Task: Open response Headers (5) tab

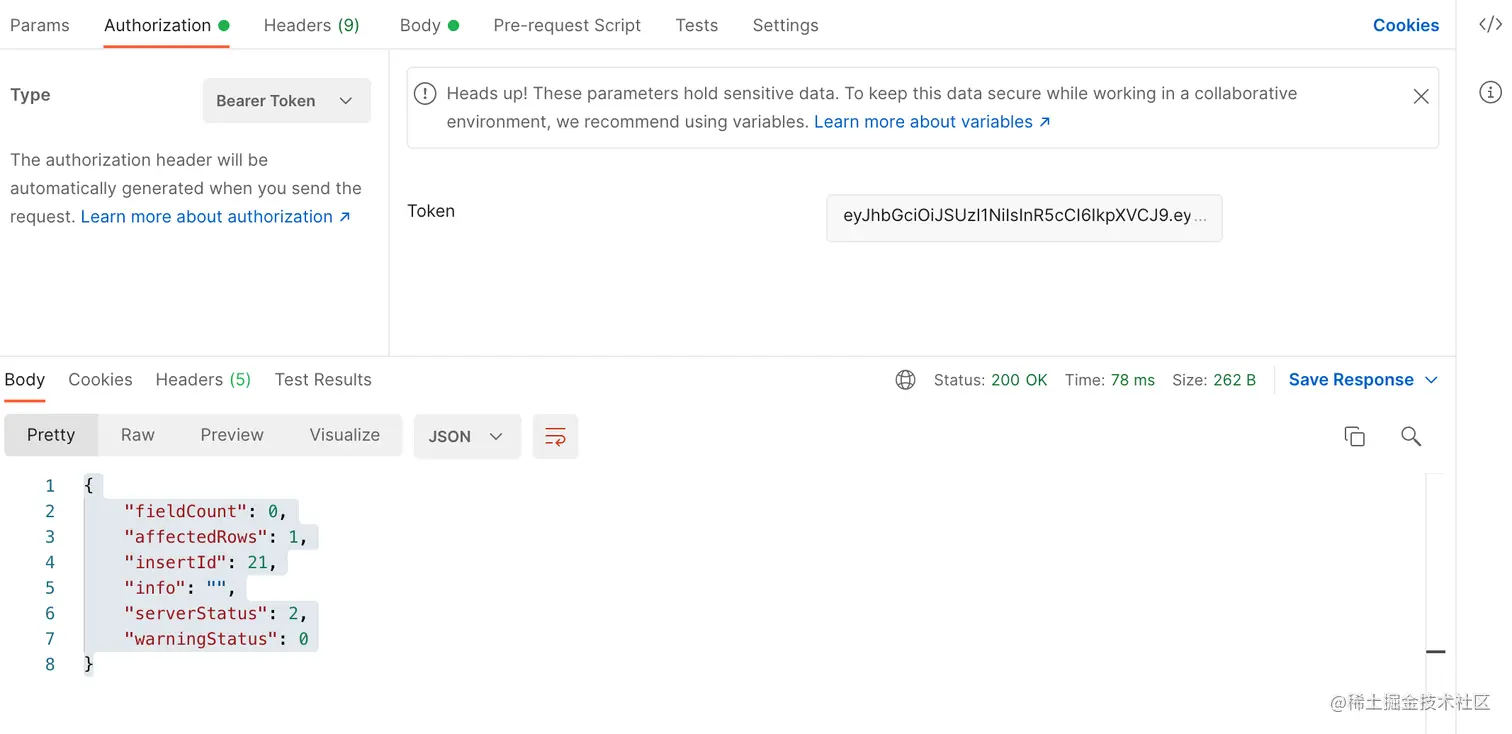Action: pyautogui.click(x=203, y=380)
